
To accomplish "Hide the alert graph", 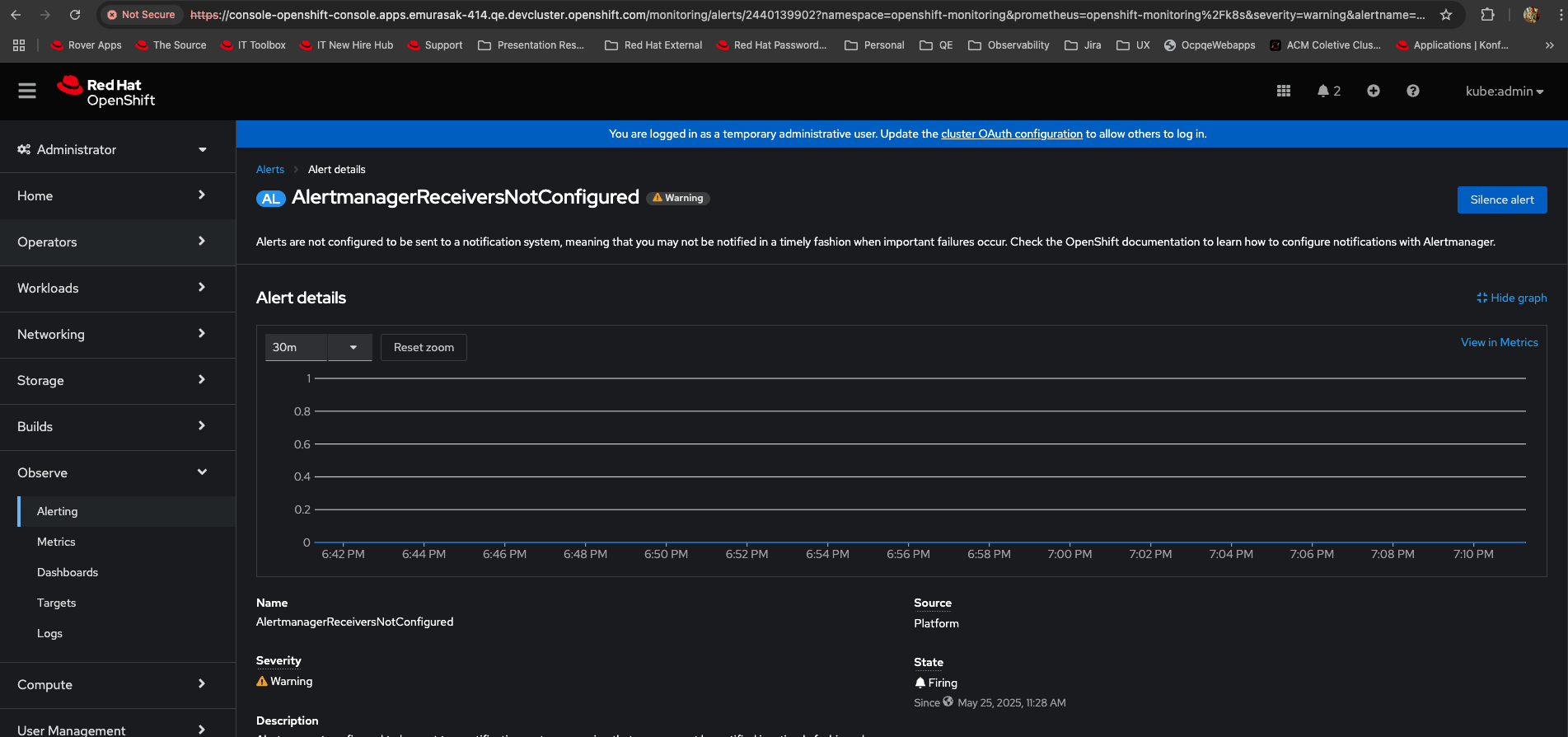I will pyautogui.click(x=1511, y=298).
